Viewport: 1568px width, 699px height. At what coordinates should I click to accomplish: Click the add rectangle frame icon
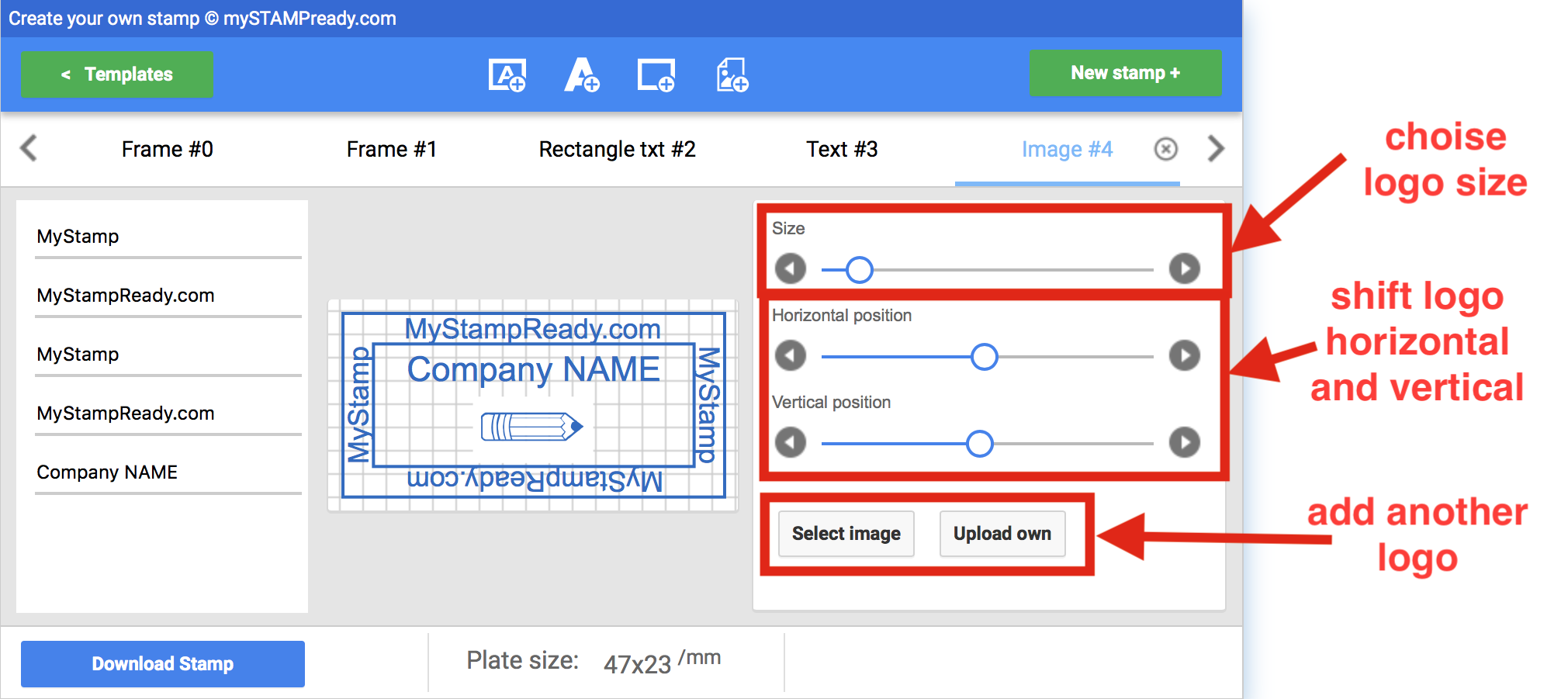(656, 75)
